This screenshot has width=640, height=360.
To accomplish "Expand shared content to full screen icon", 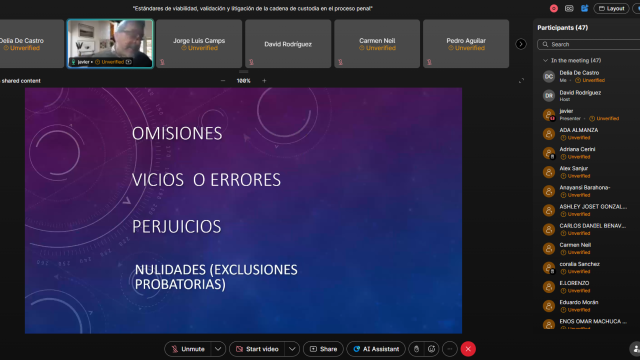I will [521, 81].
